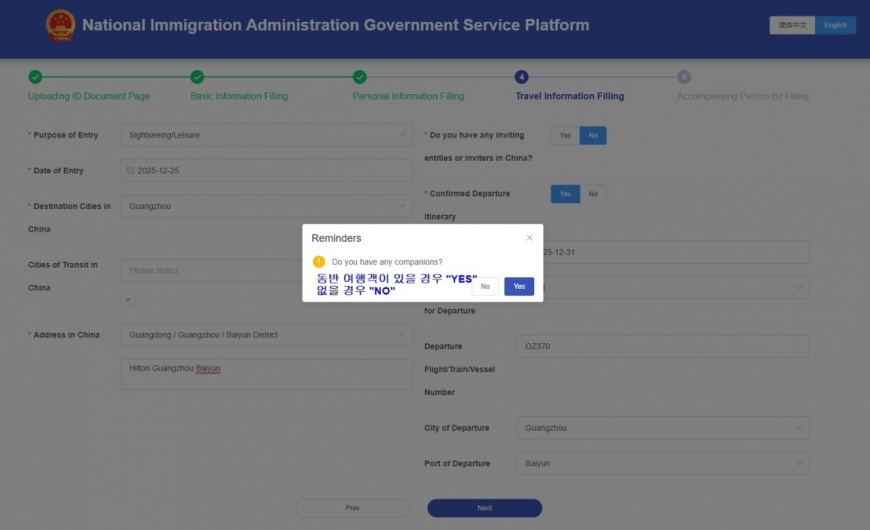Click the national emblem logo in header
870x530 pixels.
point(60,25)
